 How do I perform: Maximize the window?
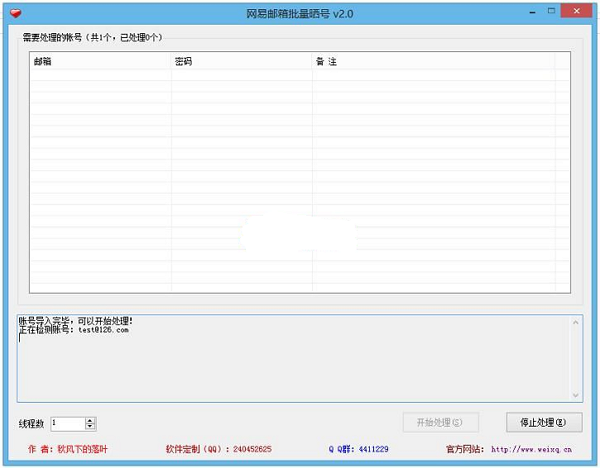(x=551, y=11)
